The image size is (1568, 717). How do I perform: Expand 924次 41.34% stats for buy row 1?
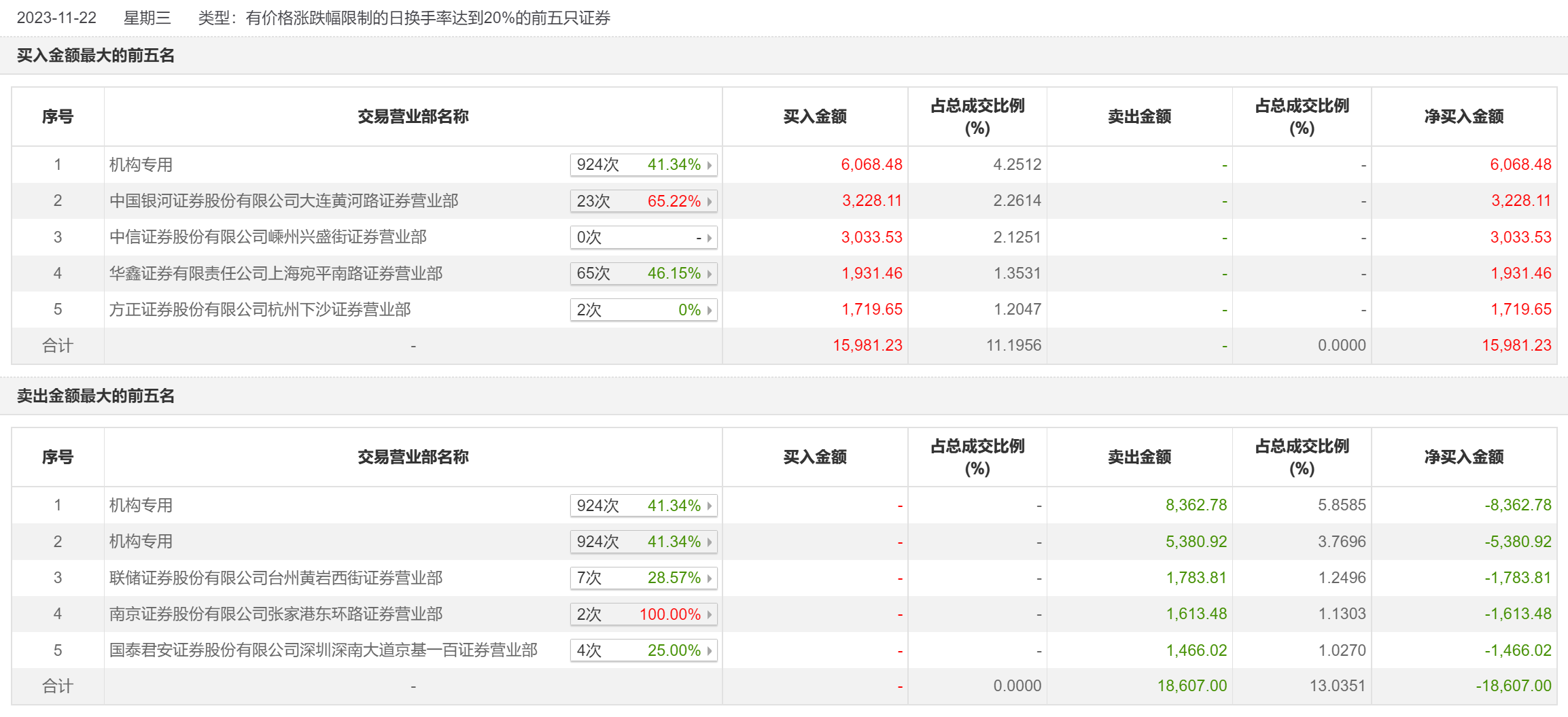click(644, 165)
